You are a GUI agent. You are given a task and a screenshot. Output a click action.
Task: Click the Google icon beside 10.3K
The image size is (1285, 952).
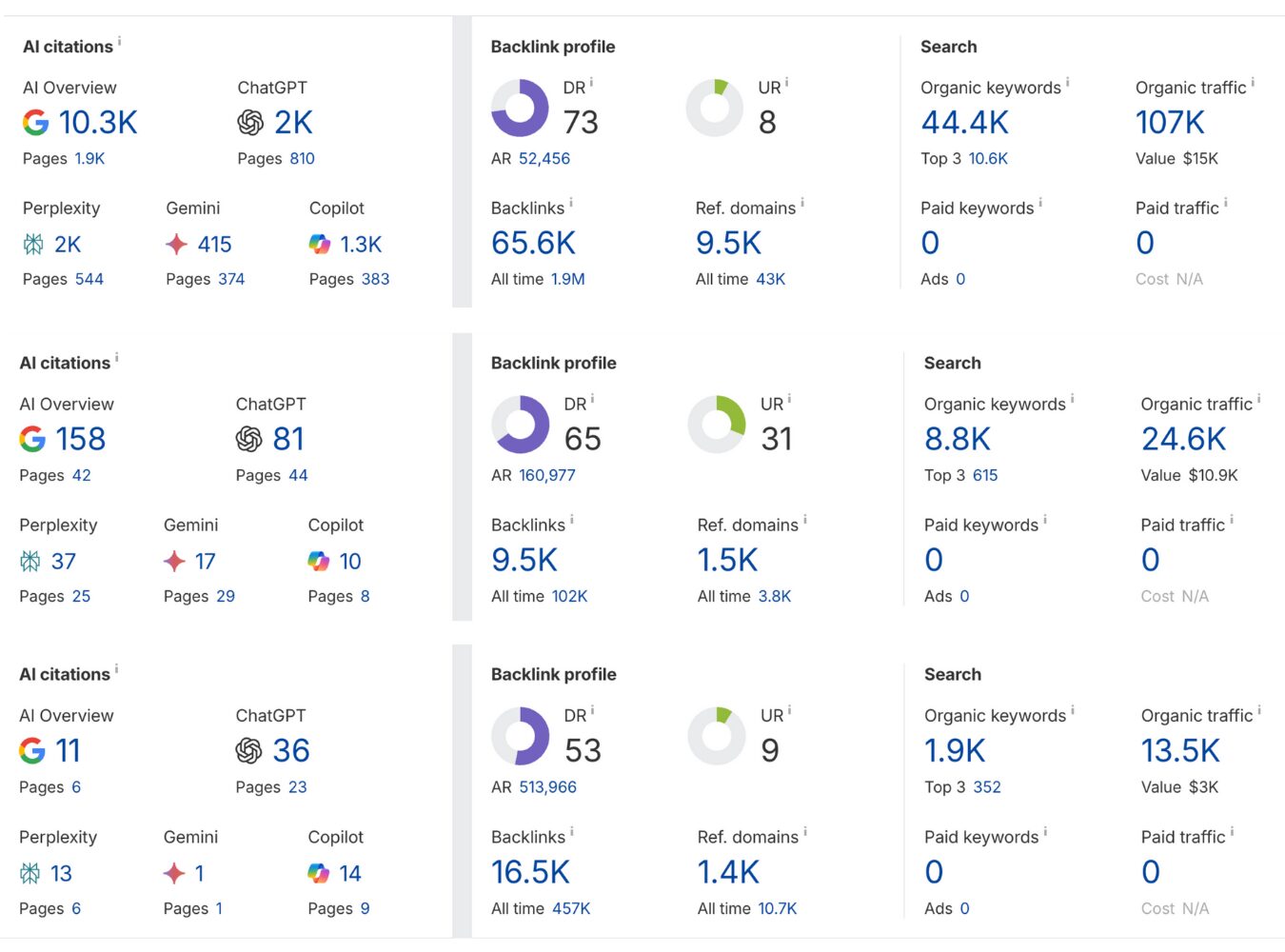(x=35, y=122)
